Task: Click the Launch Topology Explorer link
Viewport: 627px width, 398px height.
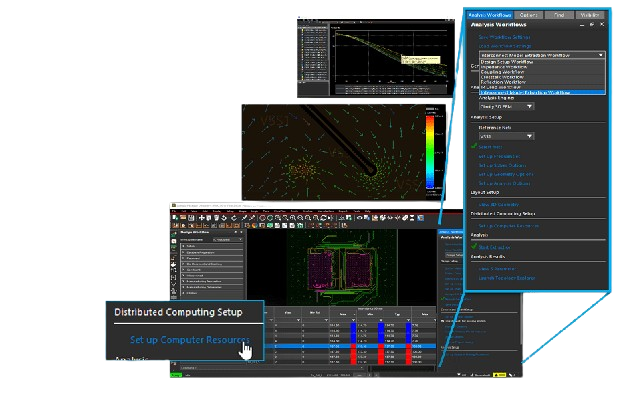Action: (507, 278)
